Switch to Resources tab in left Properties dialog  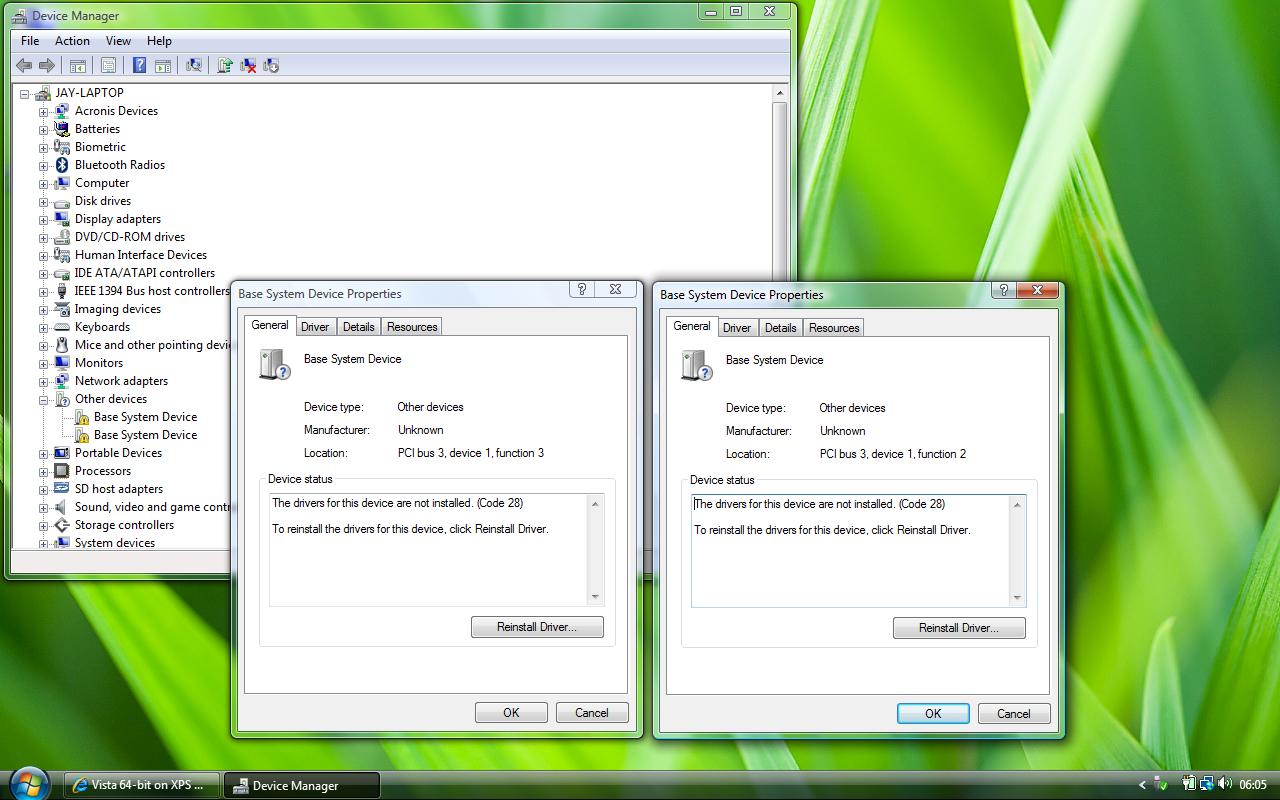(412, 327)
